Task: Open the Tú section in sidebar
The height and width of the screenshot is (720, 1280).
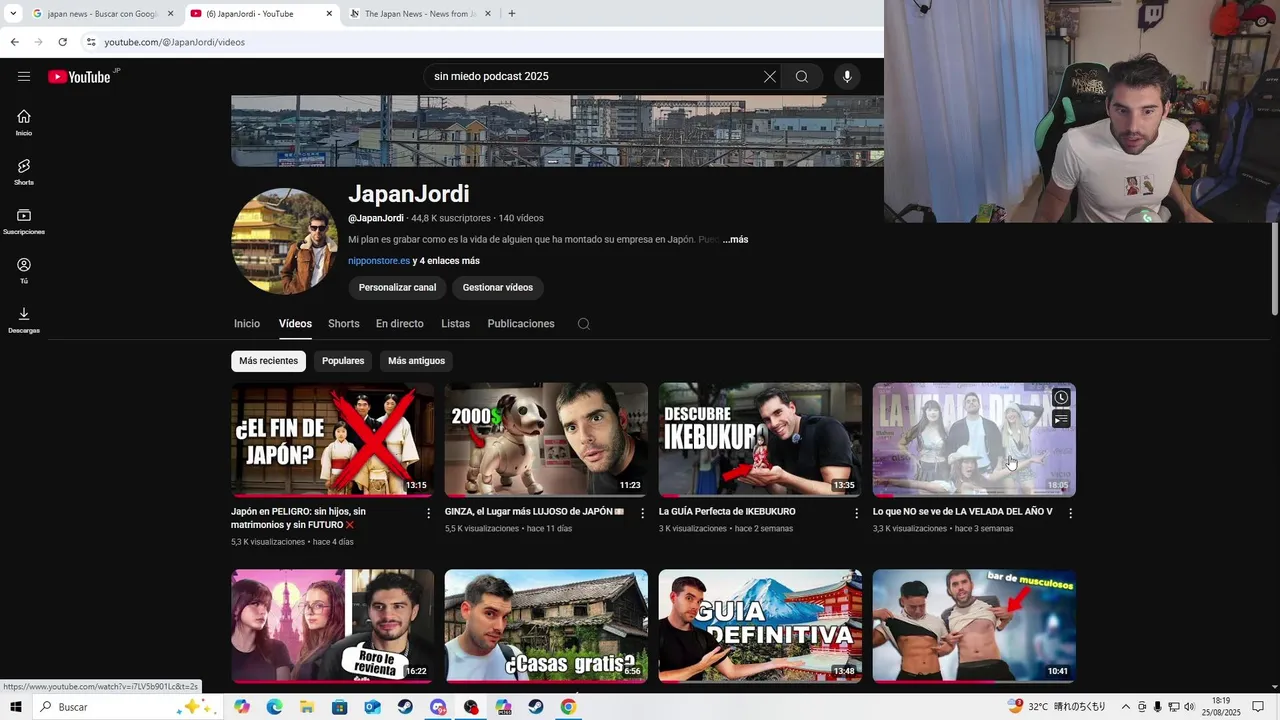Action: click(24, 271)
